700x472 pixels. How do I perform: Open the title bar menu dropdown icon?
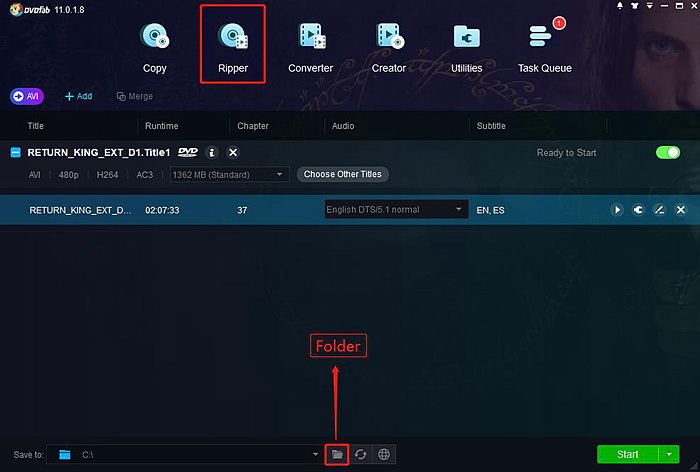[x=650, y=6]
